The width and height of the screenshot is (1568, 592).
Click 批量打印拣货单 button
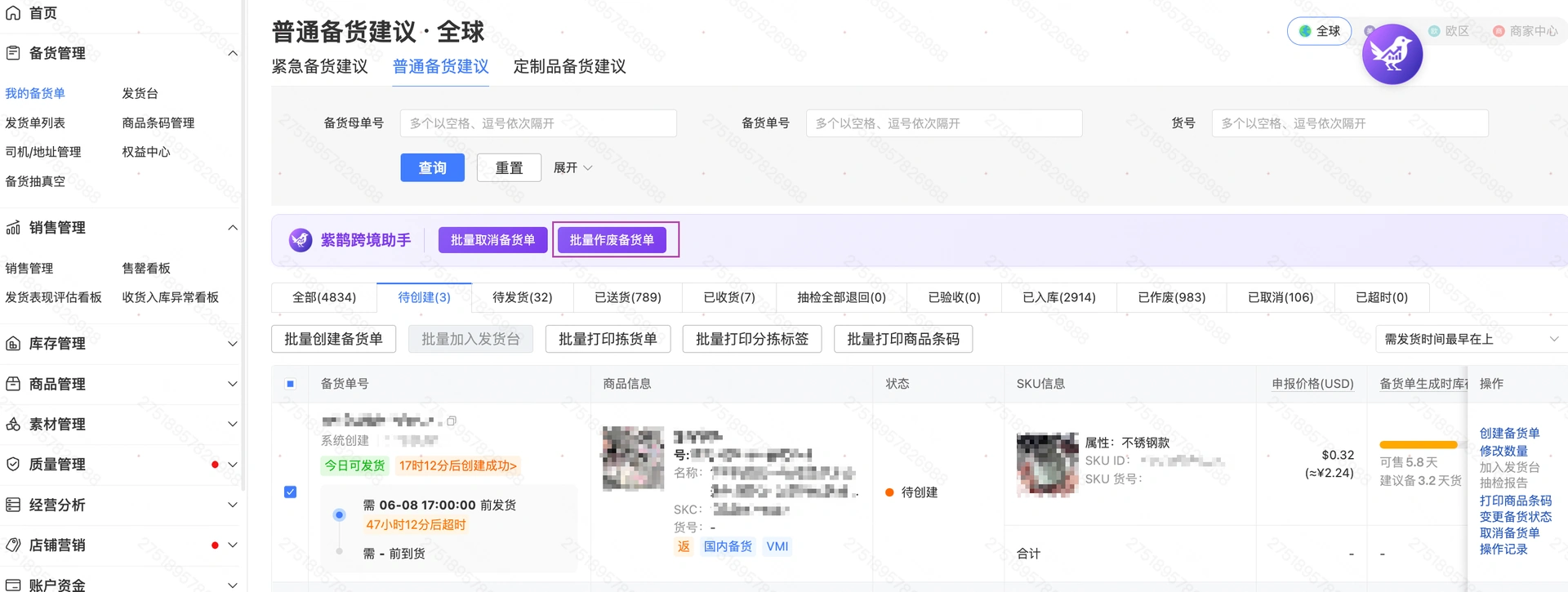point(608,339)
